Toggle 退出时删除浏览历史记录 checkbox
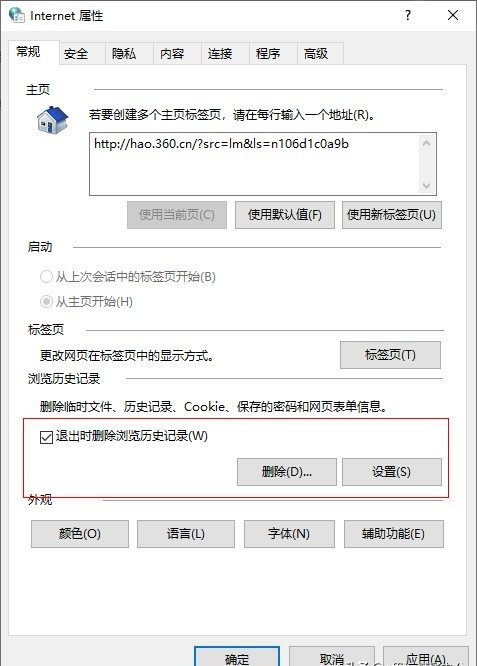The width and height of the screenshot is (477, 666). click(46, 437)
